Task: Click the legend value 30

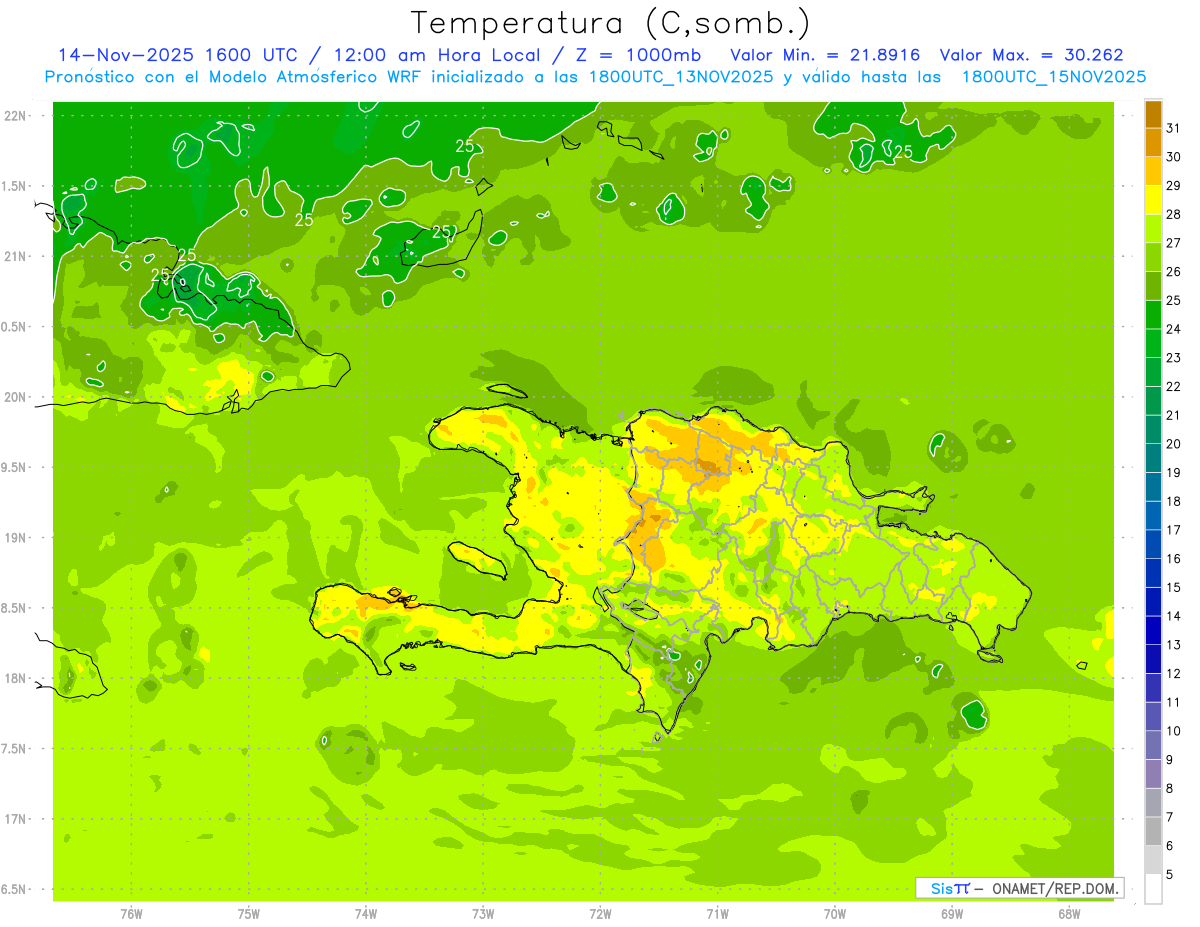Action: click(1173, 157)
